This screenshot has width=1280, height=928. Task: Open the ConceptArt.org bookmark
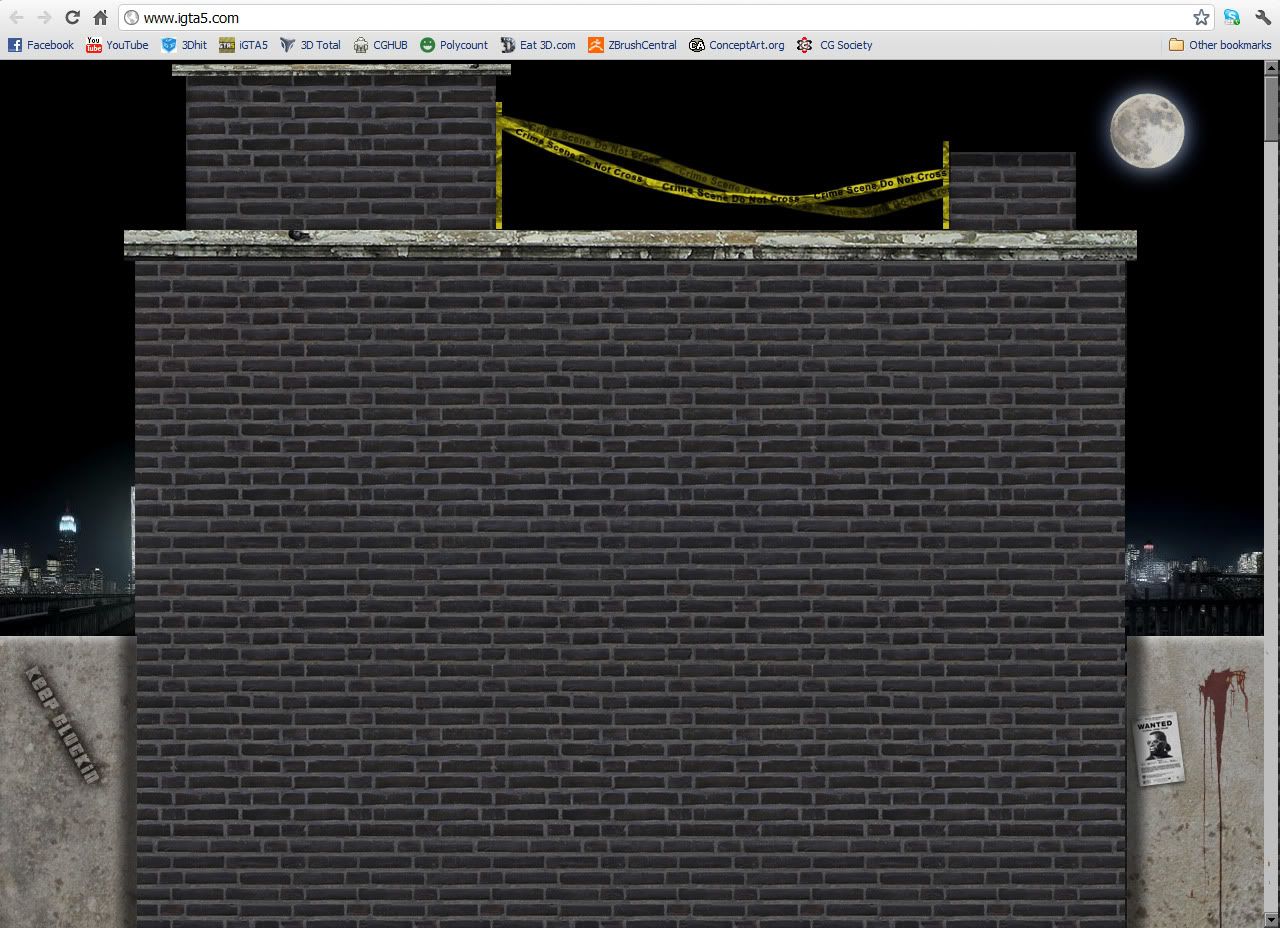pos(737,45)
